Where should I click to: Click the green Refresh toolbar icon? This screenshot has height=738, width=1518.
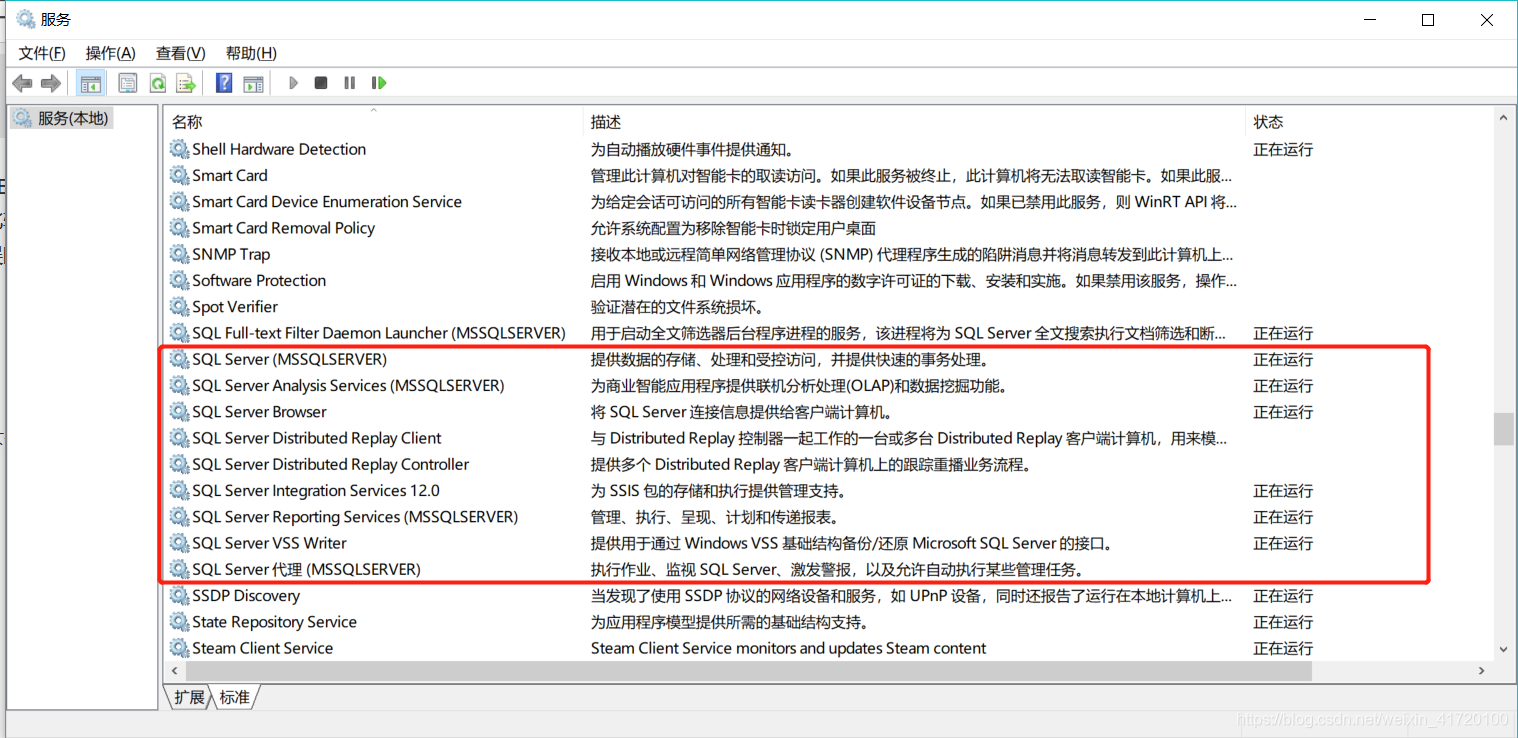[x=157, y=83]
